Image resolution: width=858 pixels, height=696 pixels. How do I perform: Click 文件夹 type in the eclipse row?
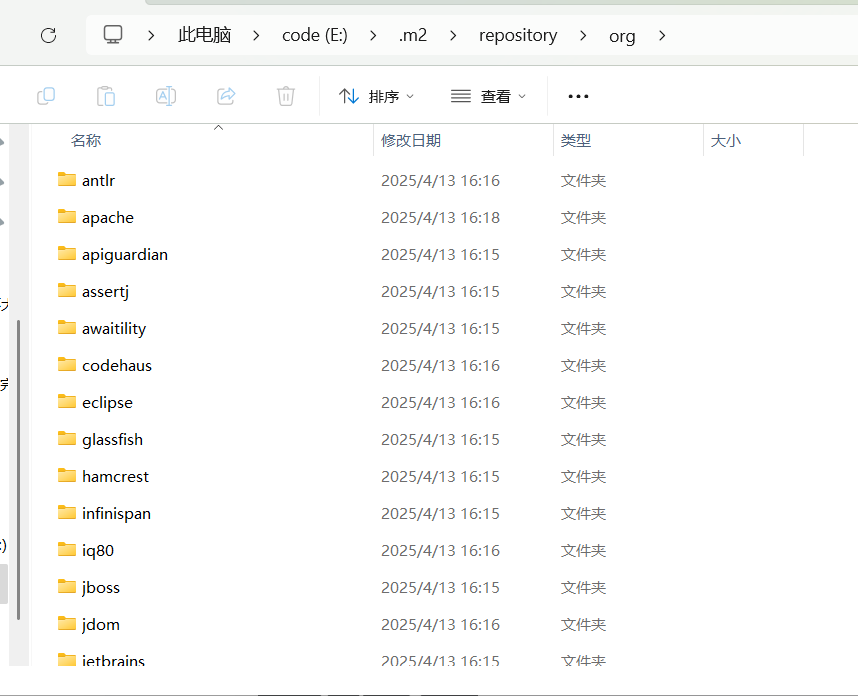pos(583,402)
